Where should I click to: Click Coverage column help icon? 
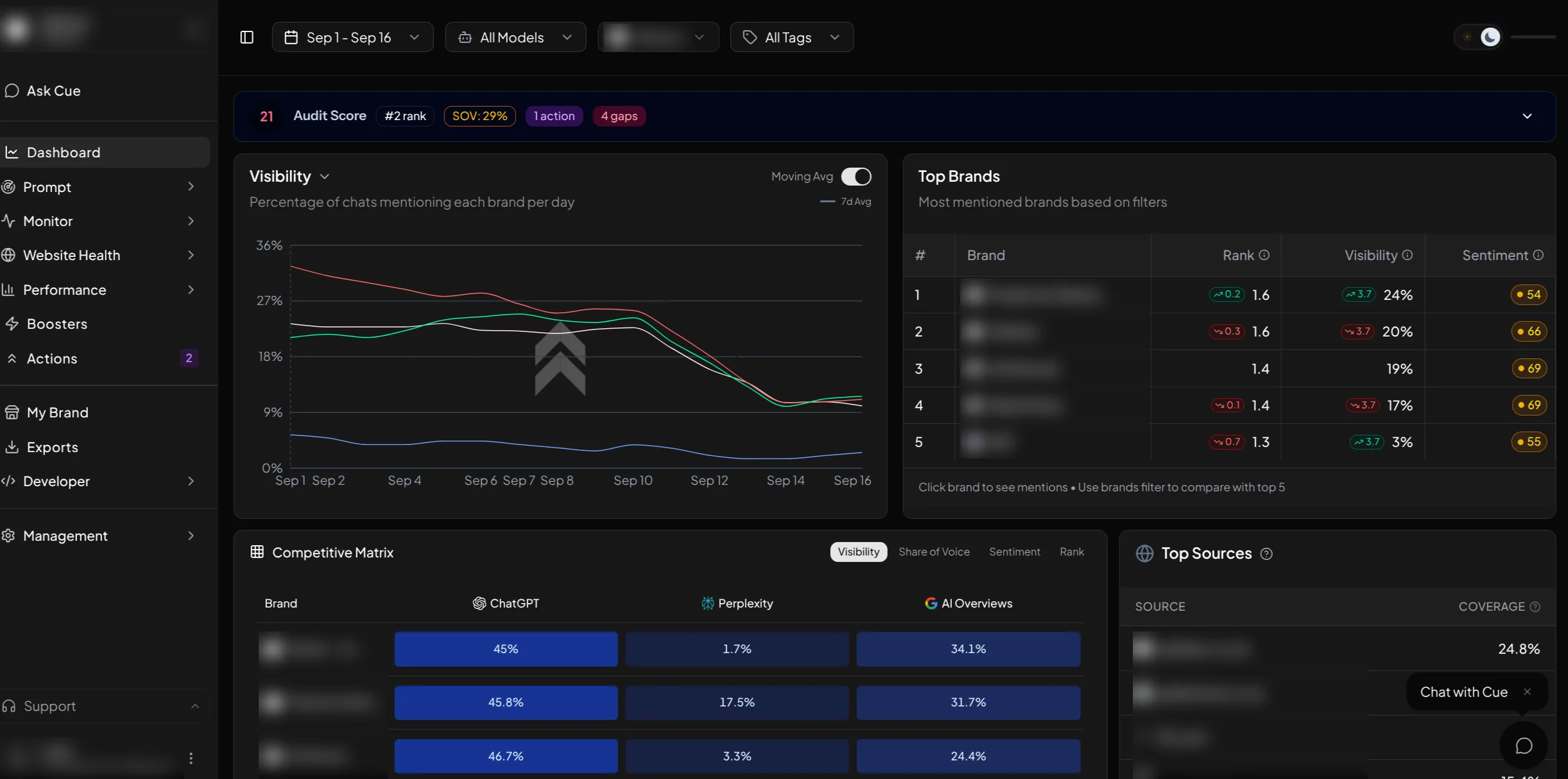[x=1535, y=607]
